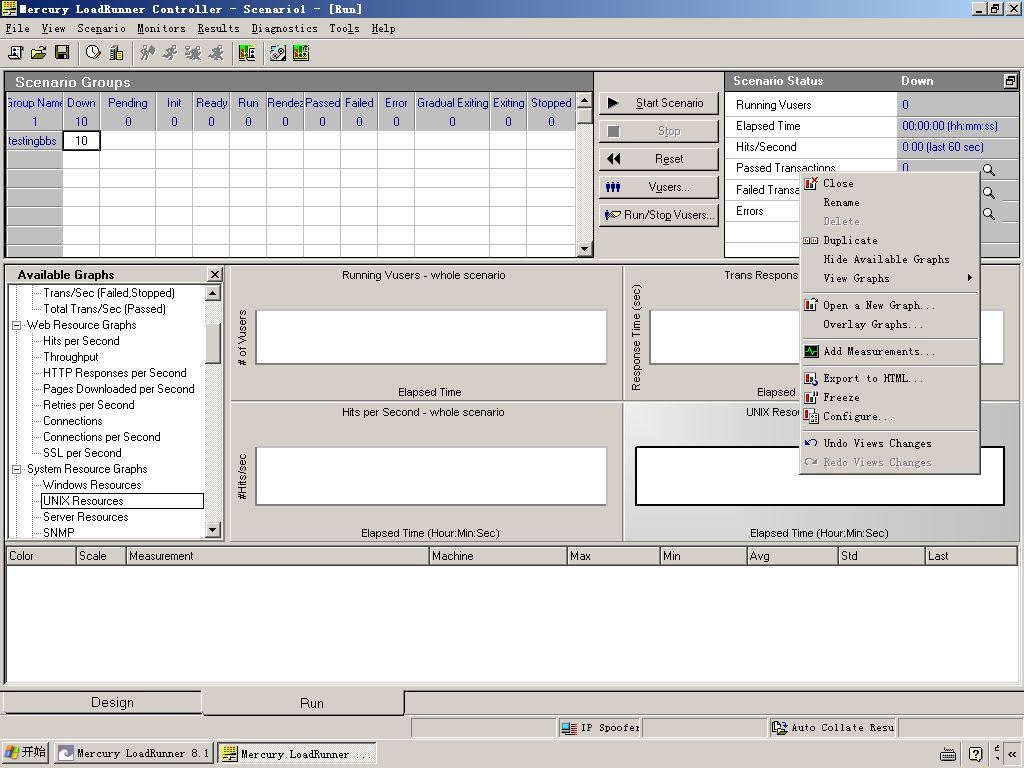
Task: Detach the Scenario Status pane
Action: click(x=1010, y=81)
